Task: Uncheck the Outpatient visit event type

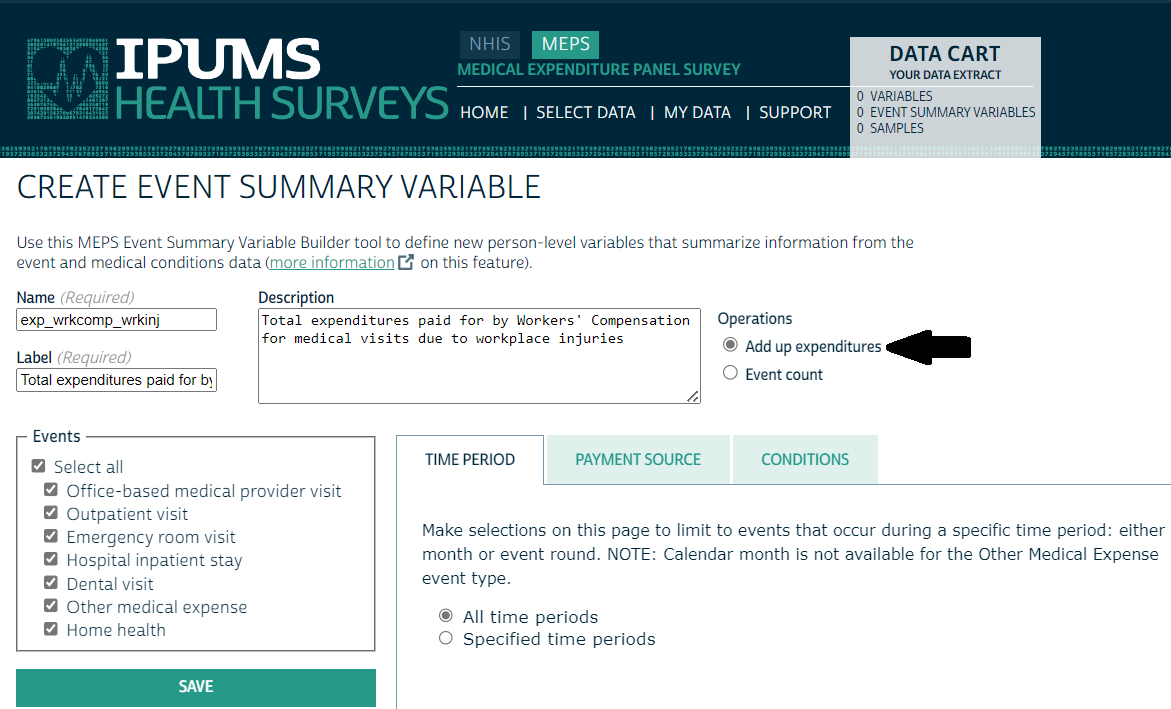Action: tap(53, 513)
